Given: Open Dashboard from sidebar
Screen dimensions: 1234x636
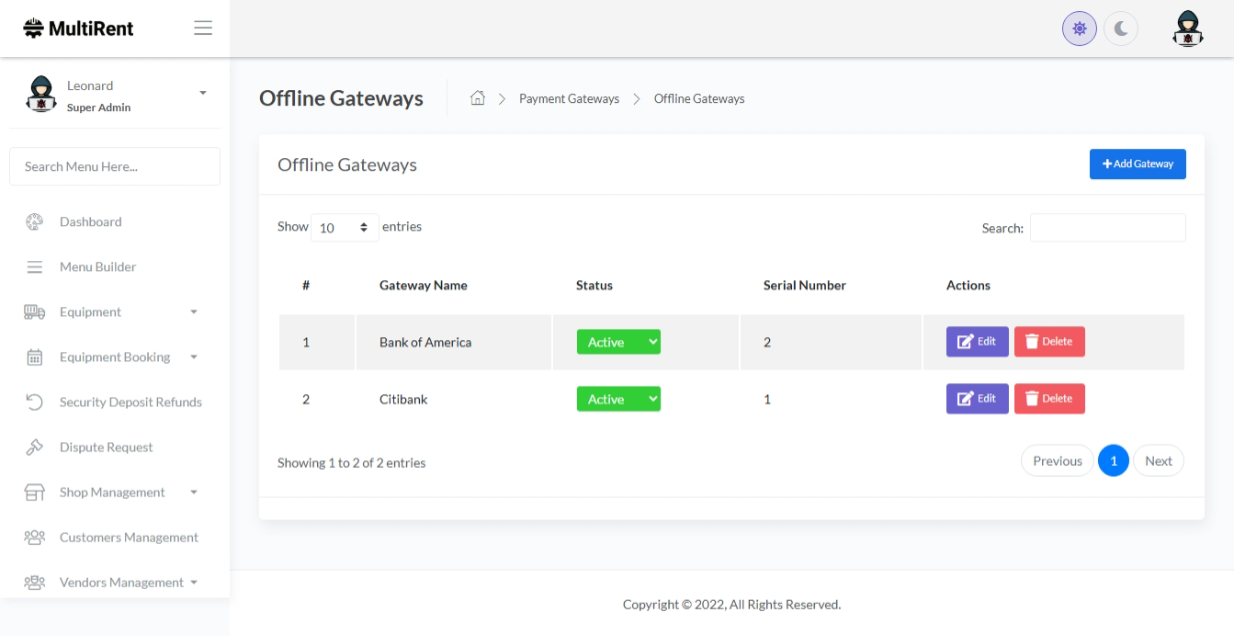Looking at the screenshot, I should [90, 222].
